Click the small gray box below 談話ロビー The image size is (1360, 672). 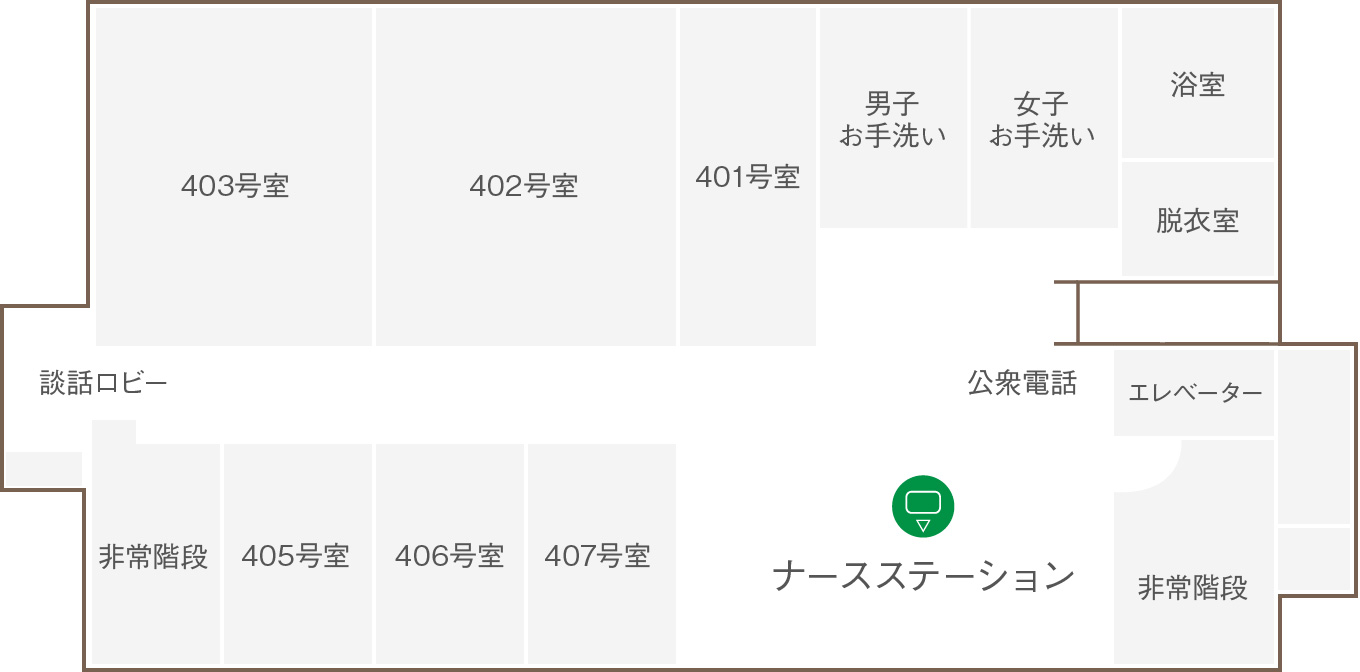pyautogui.click(x=44, y=468)
